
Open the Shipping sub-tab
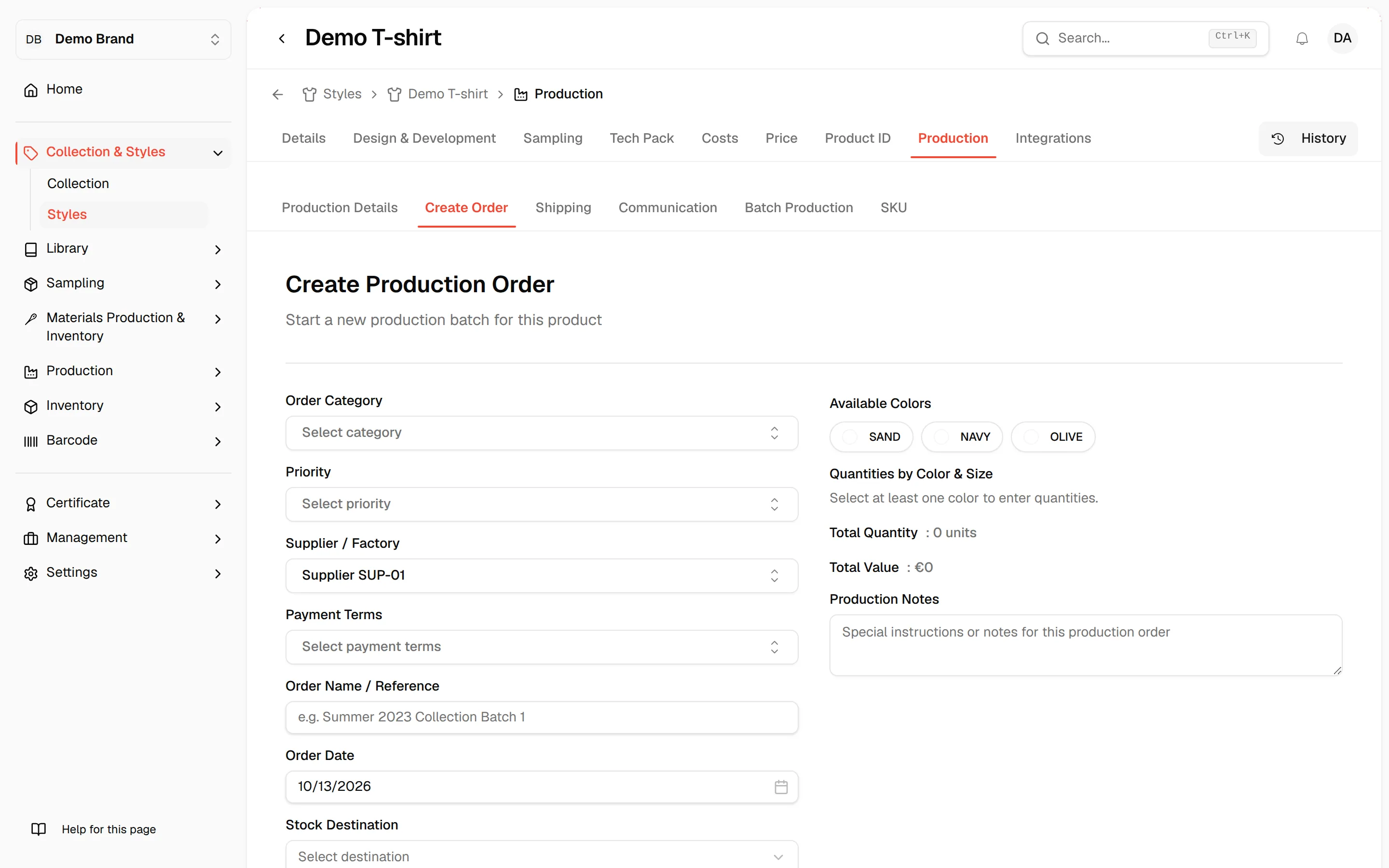coord(562,208)
